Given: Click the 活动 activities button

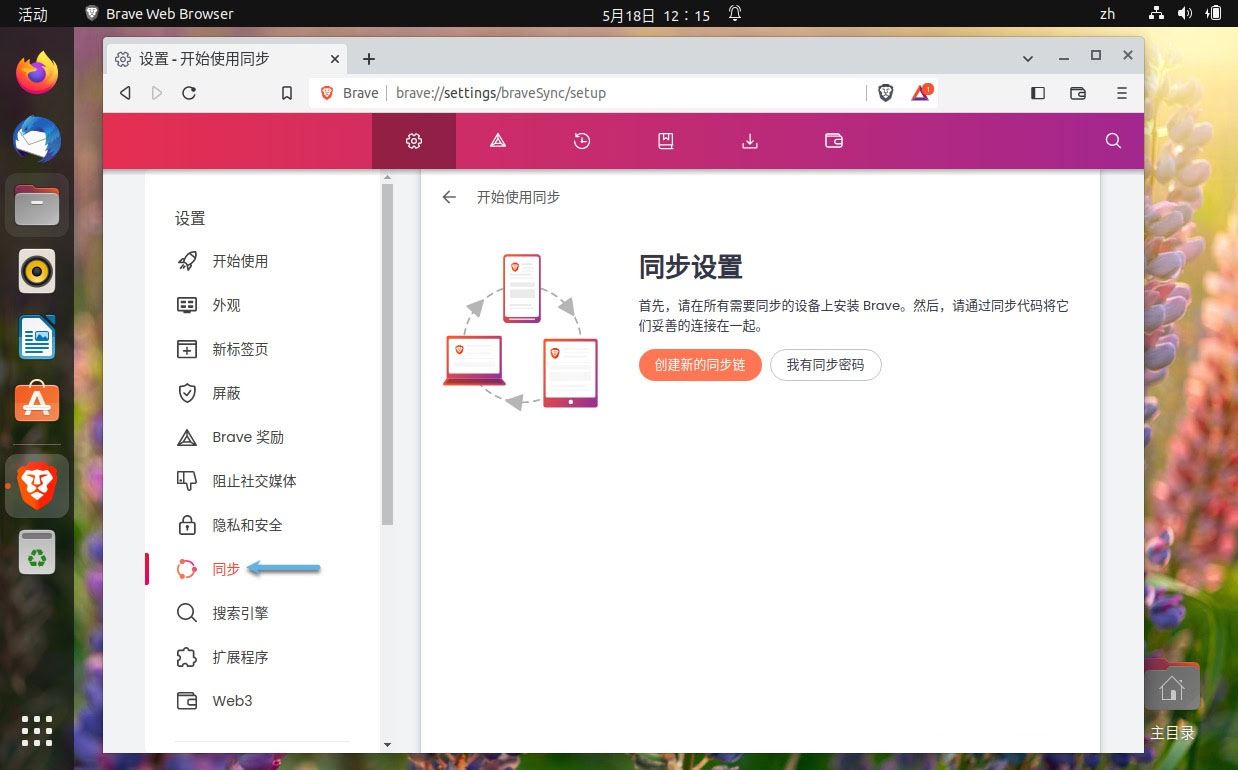Looking at the screenshot, I should click(x=33, y=14).
